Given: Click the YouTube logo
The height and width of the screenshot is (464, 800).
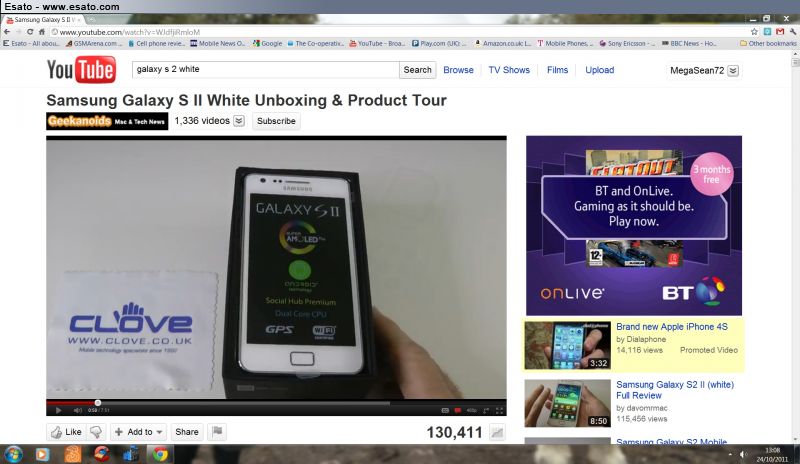Looking at the screenshot, I should click(82, 70).
